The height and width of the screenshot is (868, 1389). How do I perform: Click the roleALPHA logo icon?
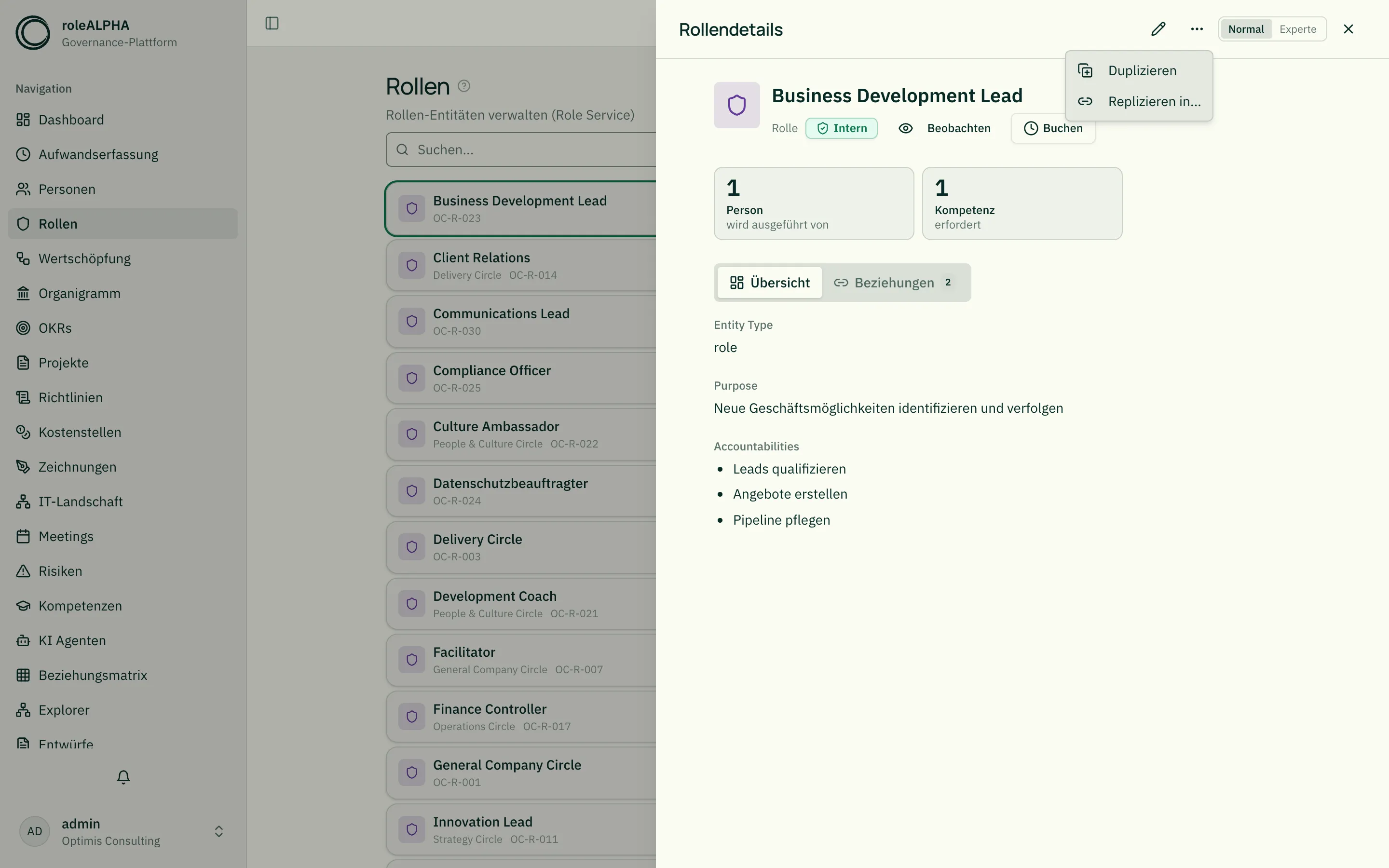pyautogui.click(x=33, y=33)
